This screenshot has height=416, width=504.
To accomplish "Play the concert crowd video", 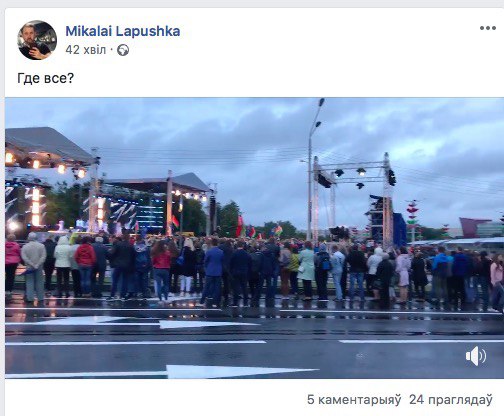I will [x=254, y=238].
